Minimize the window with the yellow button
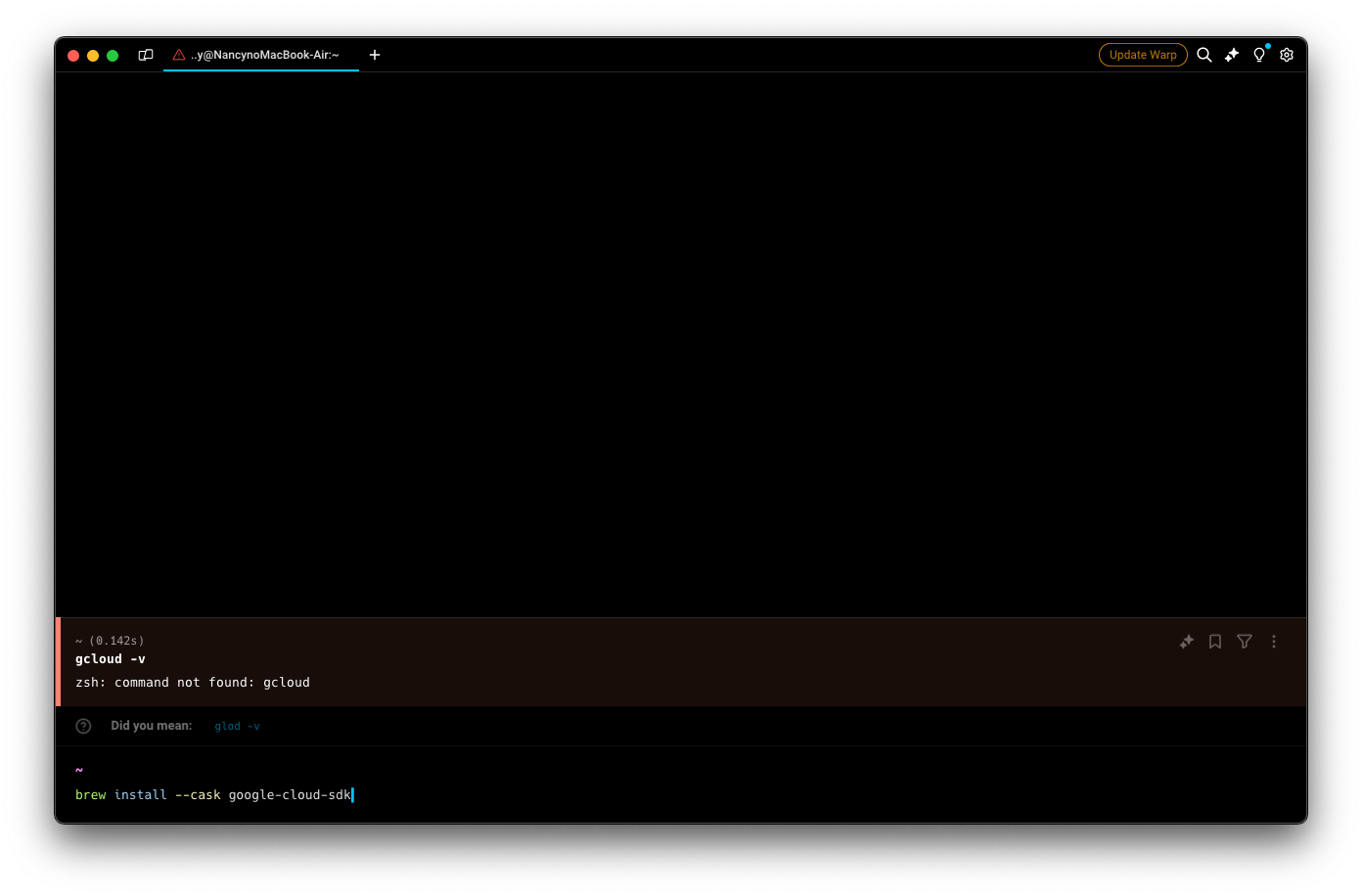This screenshot has height=896, width=1362. tap(93, 56)
